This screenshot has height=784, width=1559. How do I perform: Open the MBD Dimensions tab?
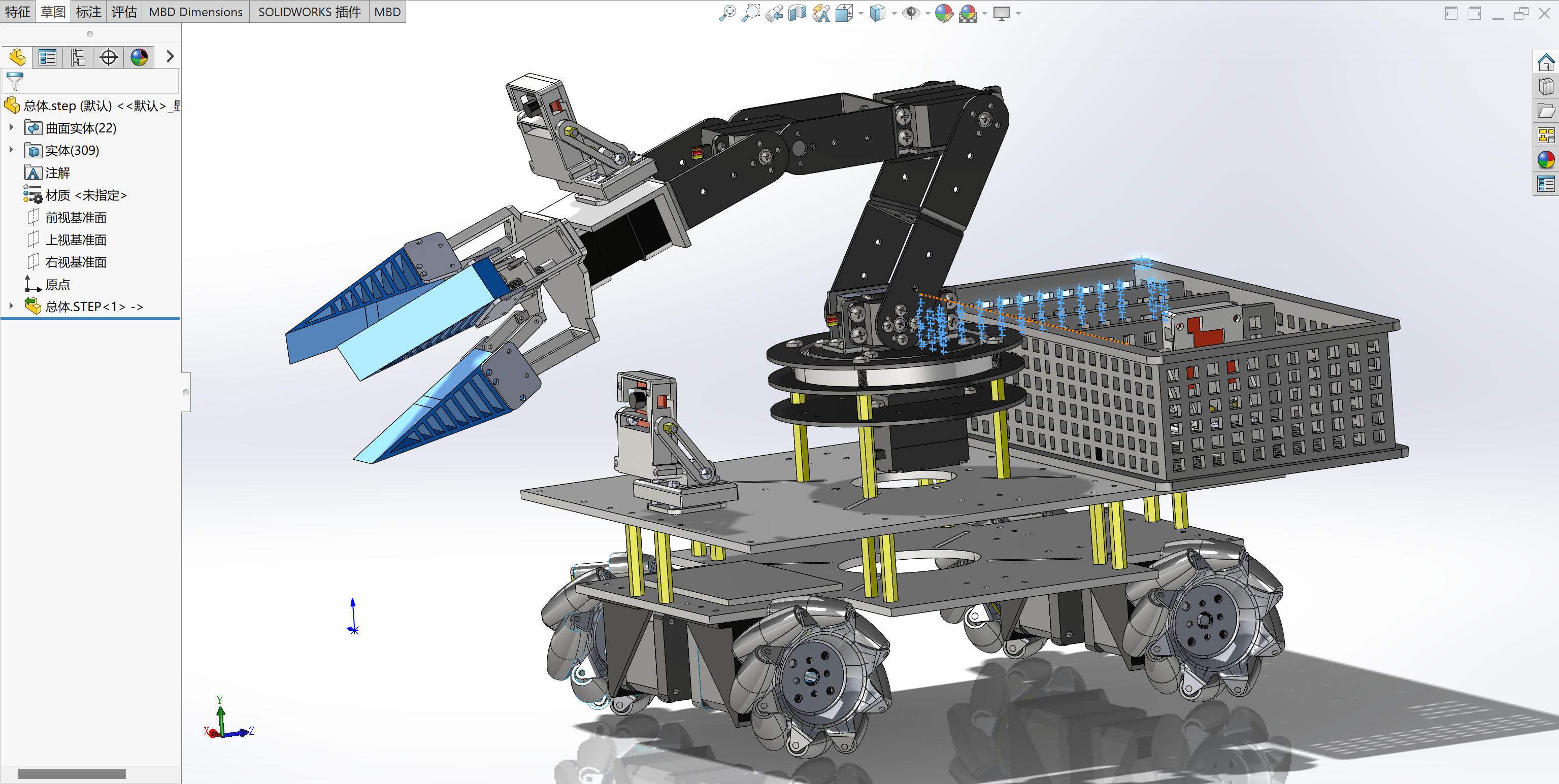coord(195,12)
